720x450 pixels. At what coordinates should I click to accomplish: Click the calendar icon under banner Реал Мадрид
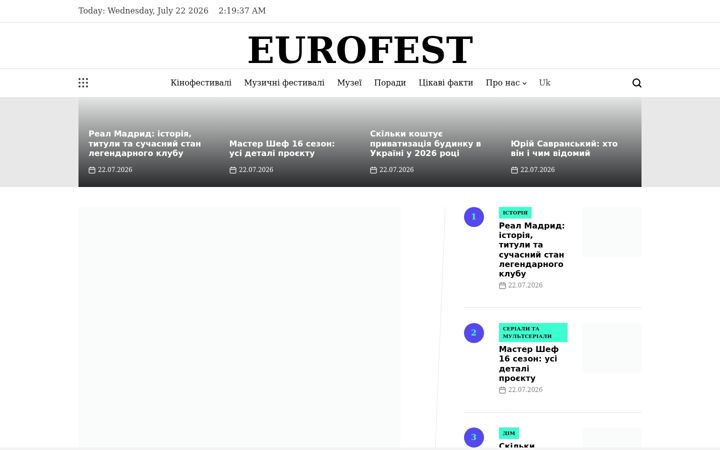[92, 170]
